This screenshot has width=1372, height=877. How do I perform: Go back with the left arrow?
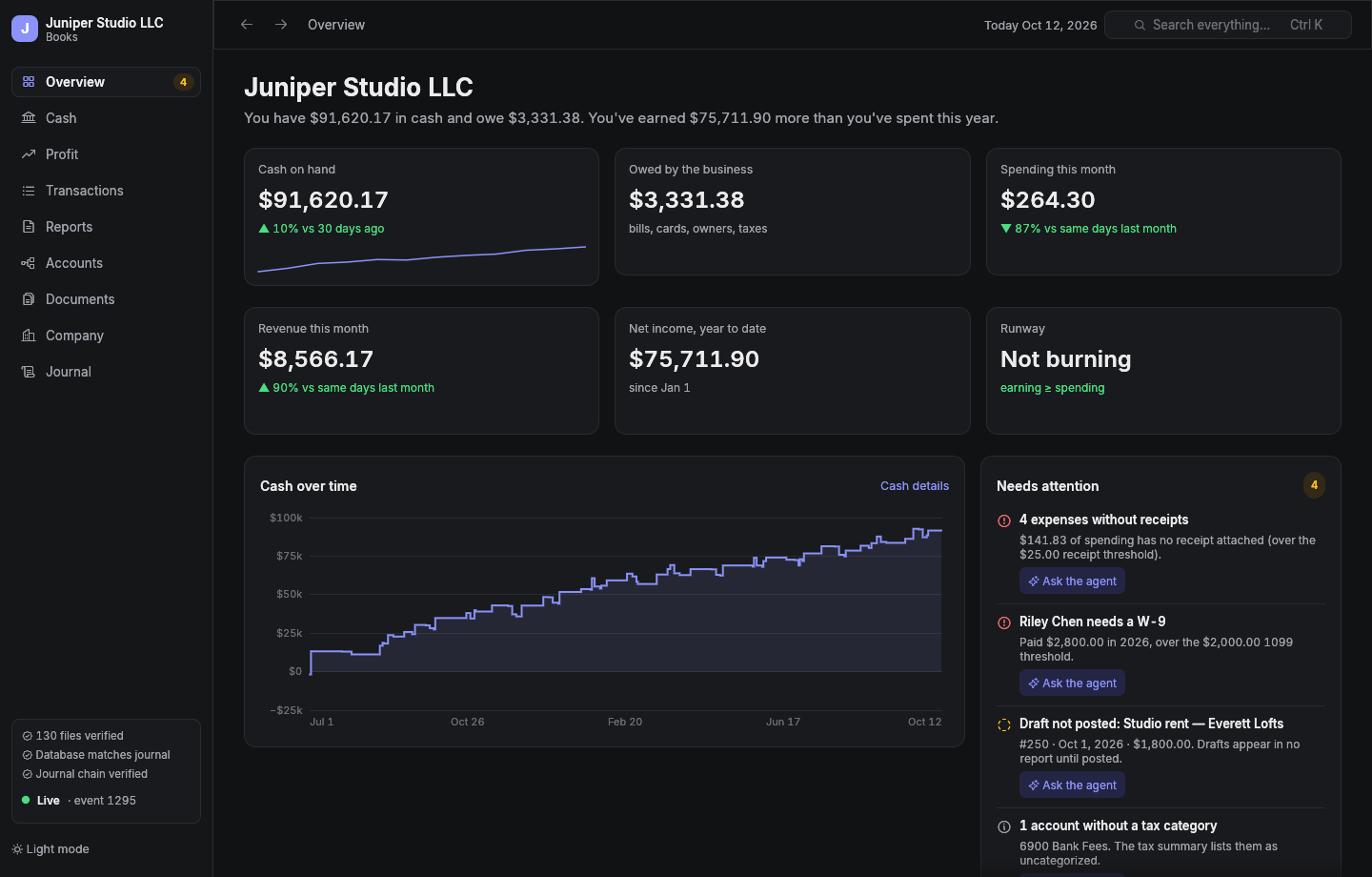tap(247, 25)
